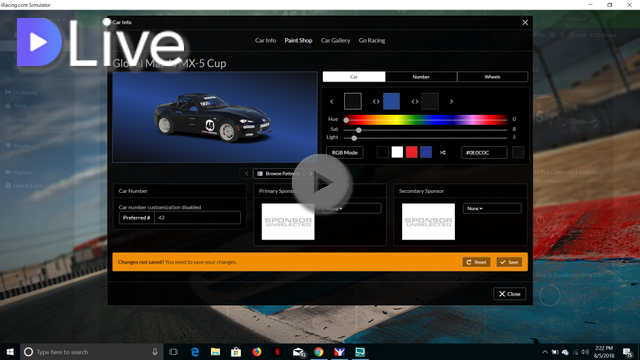Open the Primary Sponsor dropdown
The image size is (640, 360).
[352, 208]
